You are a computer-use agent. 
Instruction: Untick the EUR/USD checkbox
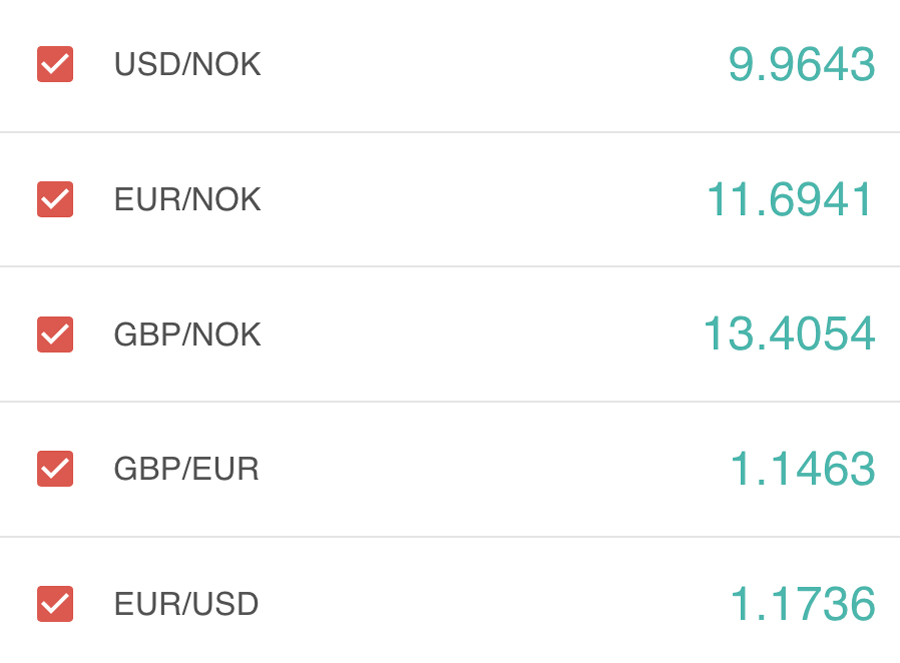(x=55, y=603)
